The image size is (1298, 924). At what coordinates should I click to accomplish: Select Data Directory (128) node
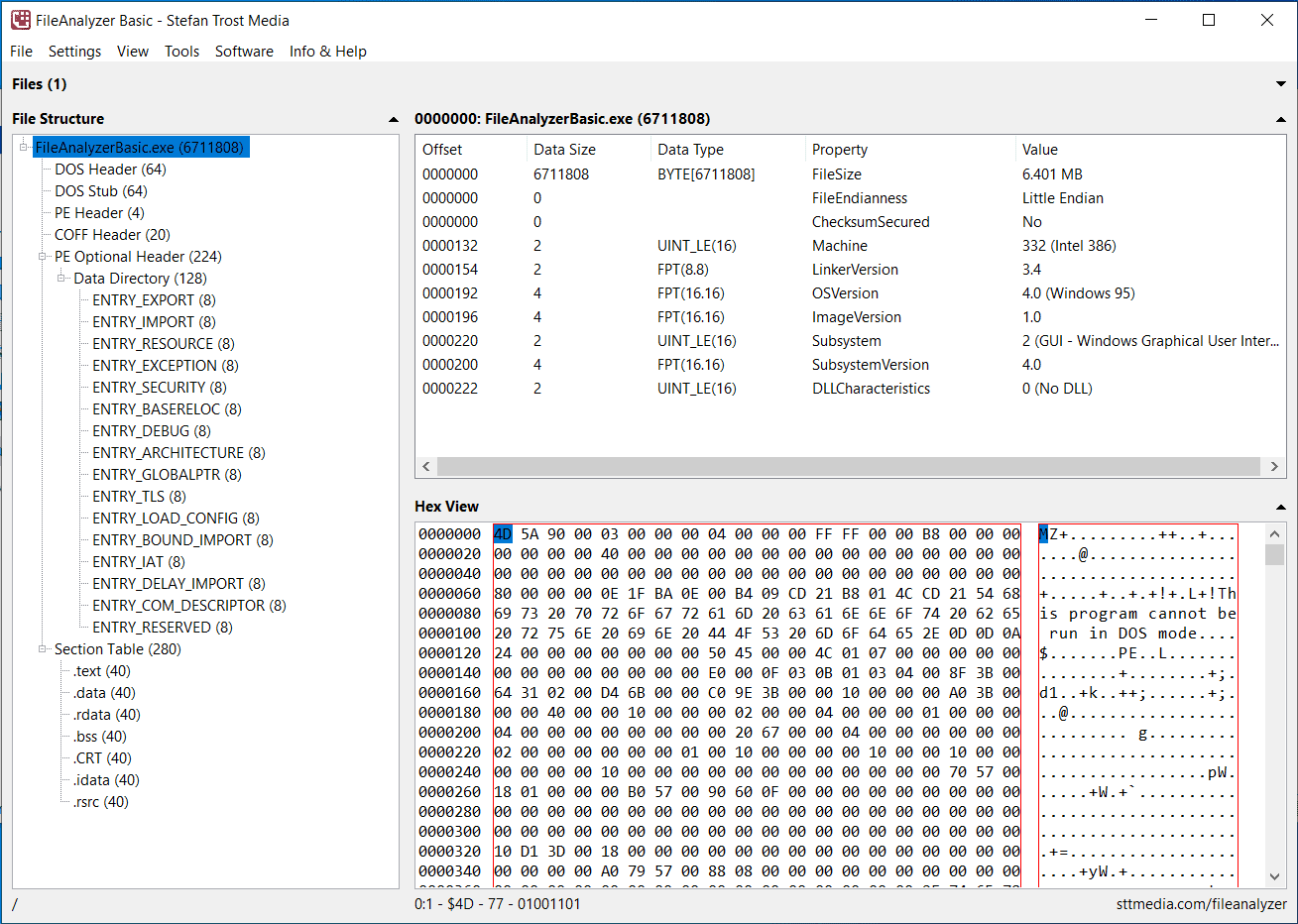tap(140, 279)
